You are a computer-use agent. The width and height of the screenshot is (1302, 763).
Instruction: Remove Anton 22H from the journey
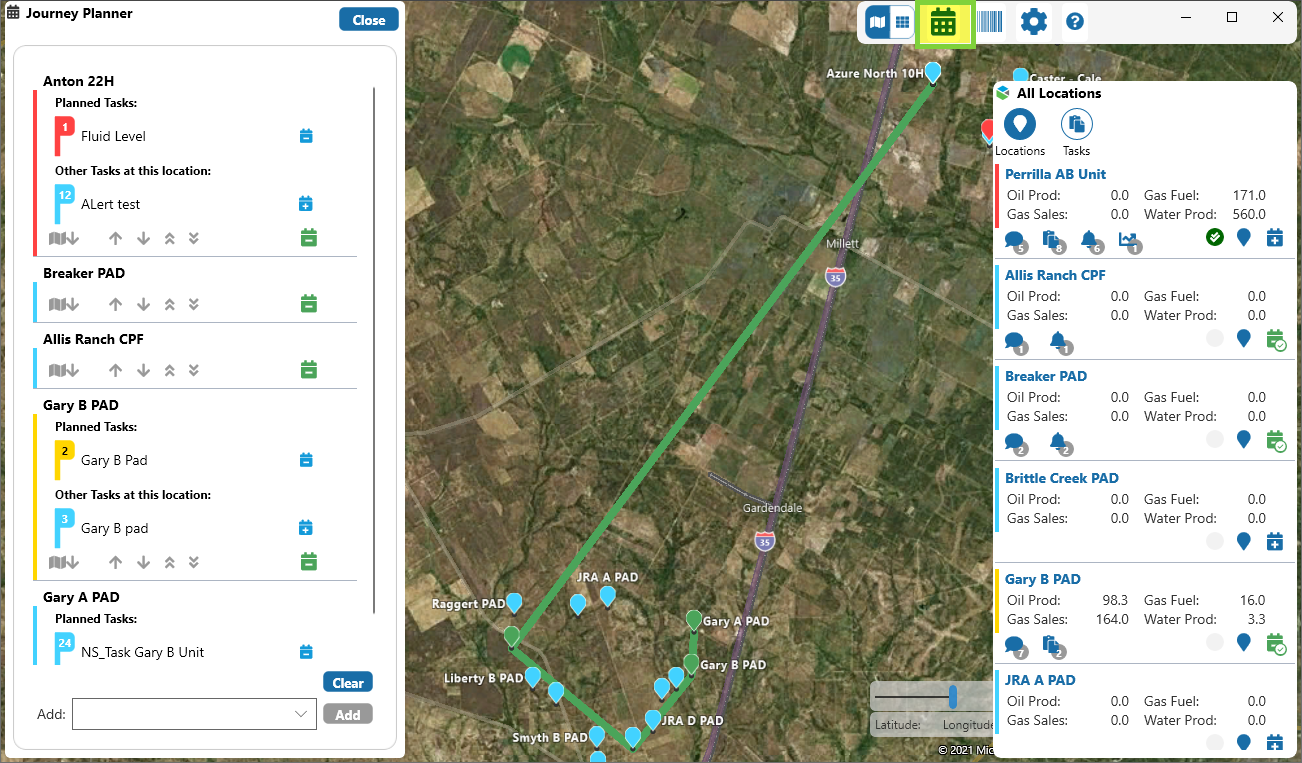tap(309, 238)
